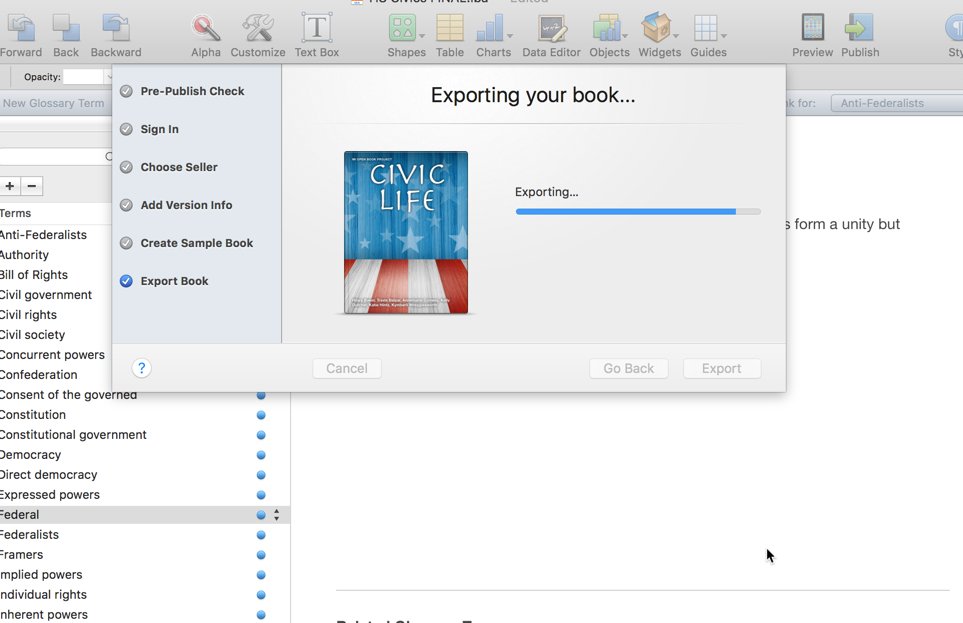The width and height of the screenshot is (963, 623).
Task: Click the Create Sample Book checkmark
Action: coord(126,243)
